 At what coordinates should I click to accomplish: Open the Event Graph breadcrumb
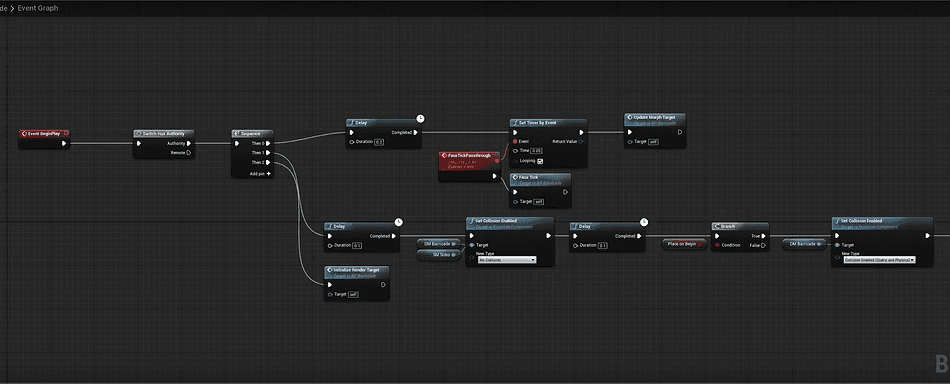coord(38,8)
